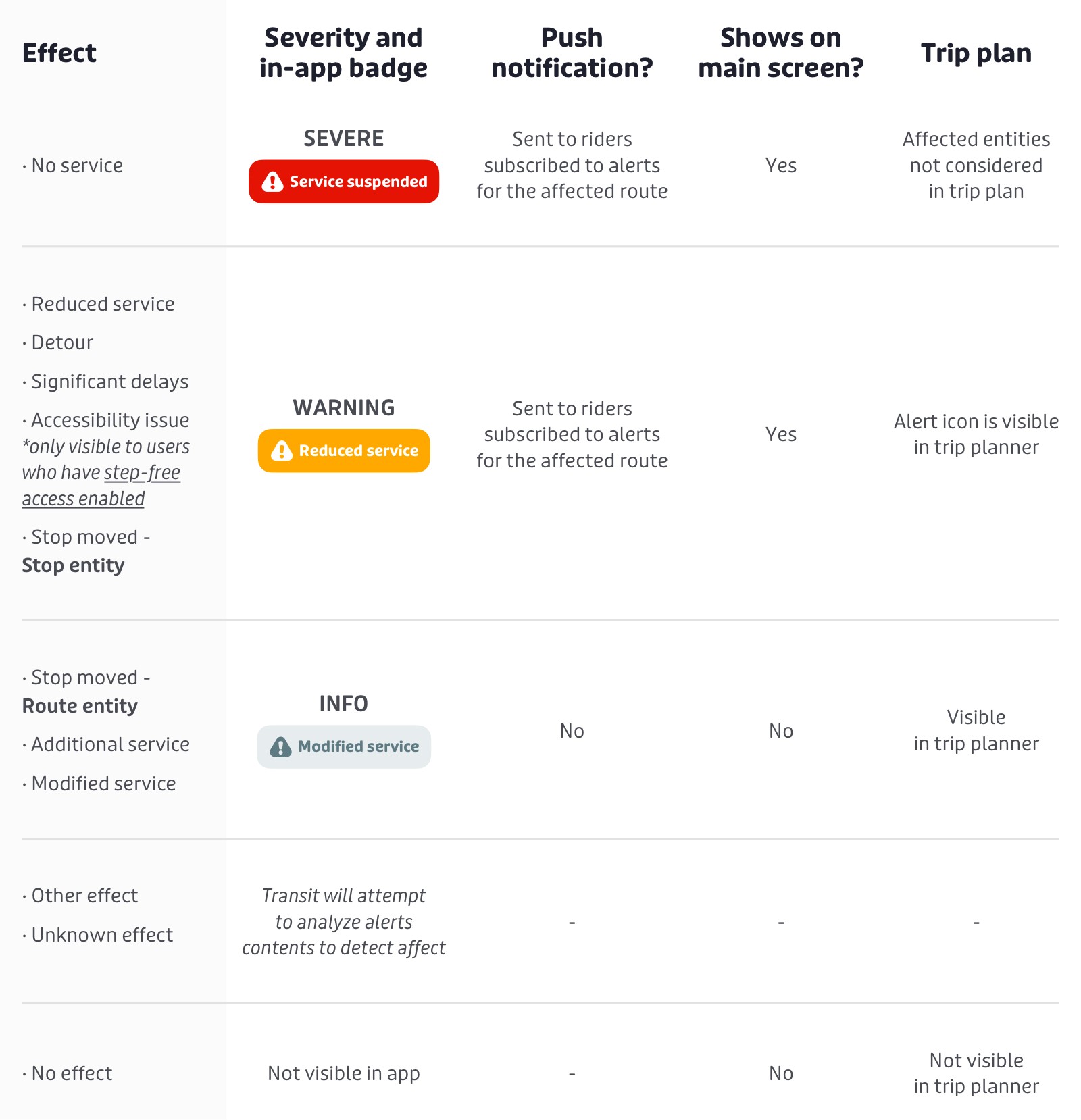This screenshot has height=1120, width=1081.
Task: Select the orange Reduced service badge
Action: pos(344,451)
